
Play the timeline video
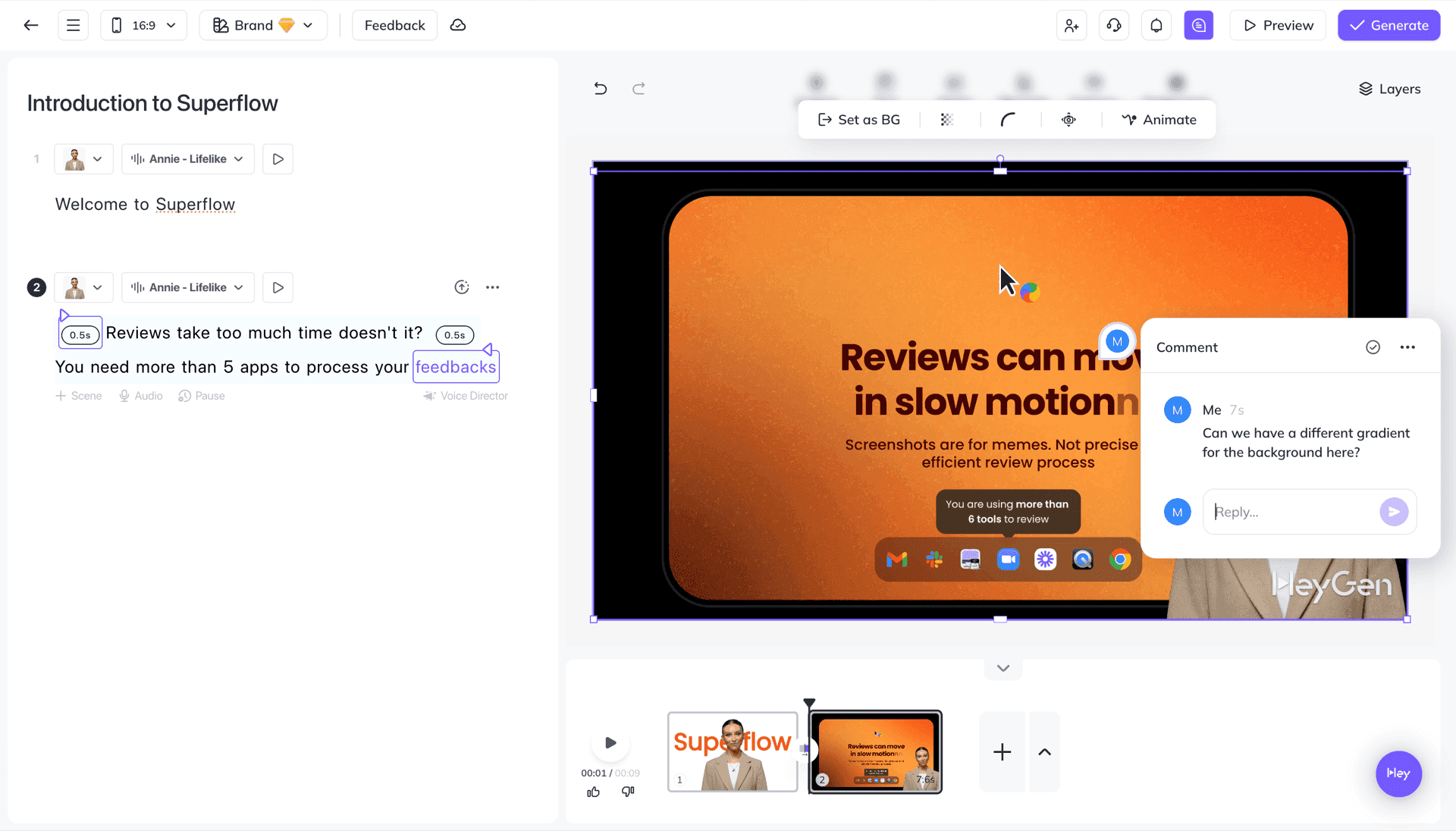610,743
